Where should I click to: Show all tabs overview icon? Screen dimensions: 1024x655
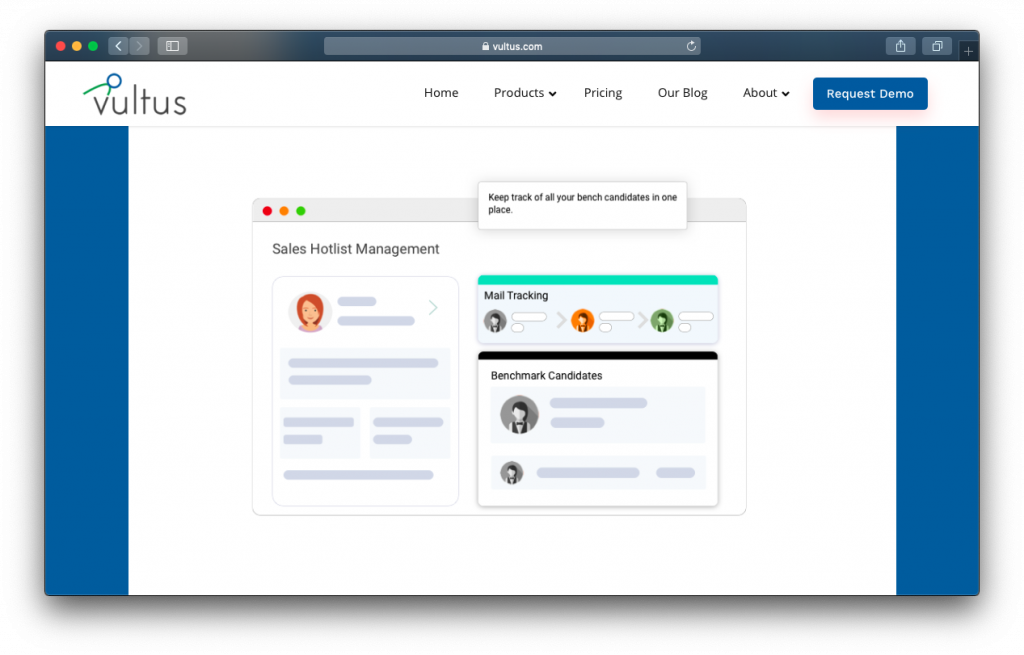[937, 46]
